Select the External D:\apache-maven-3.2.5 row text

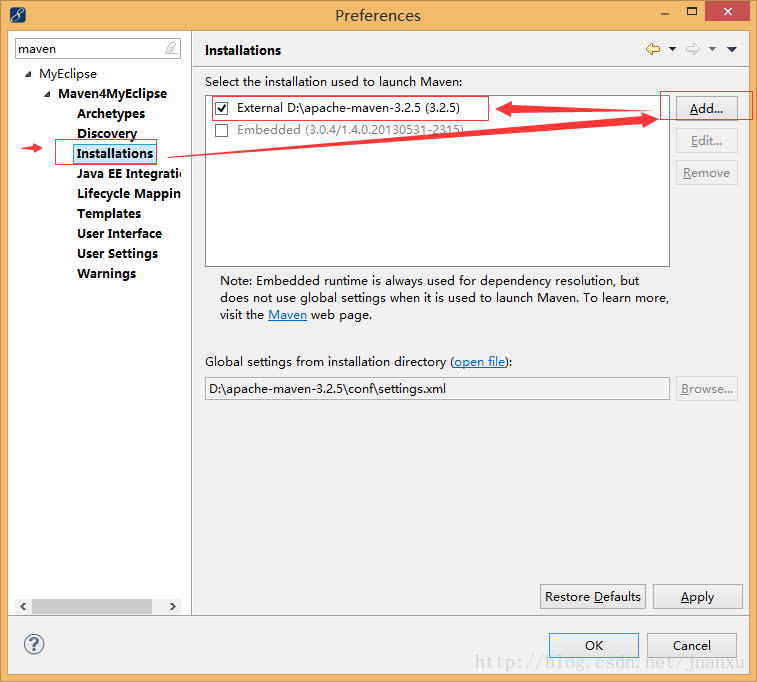[348, 108]
